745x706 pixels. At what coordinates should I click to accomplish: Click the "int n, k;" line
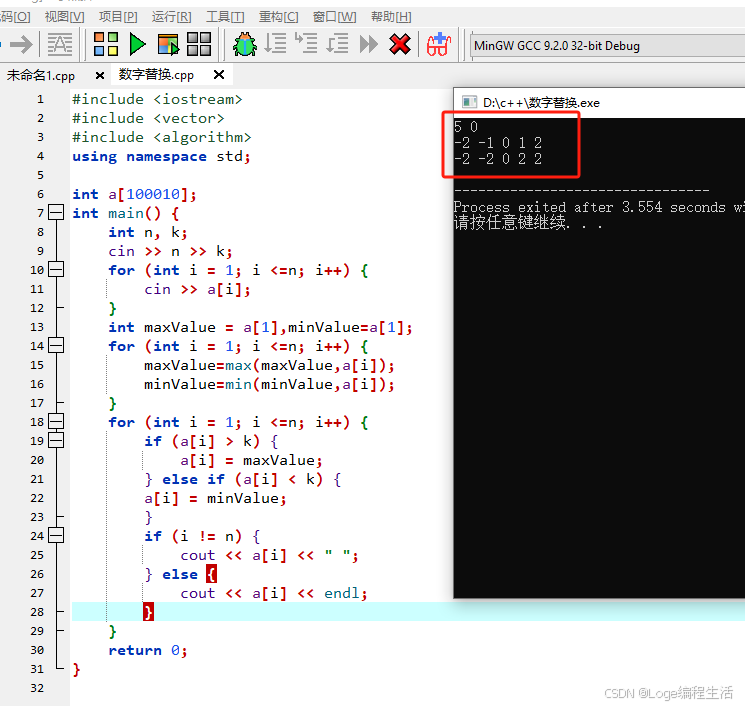(x=148, y=232)
